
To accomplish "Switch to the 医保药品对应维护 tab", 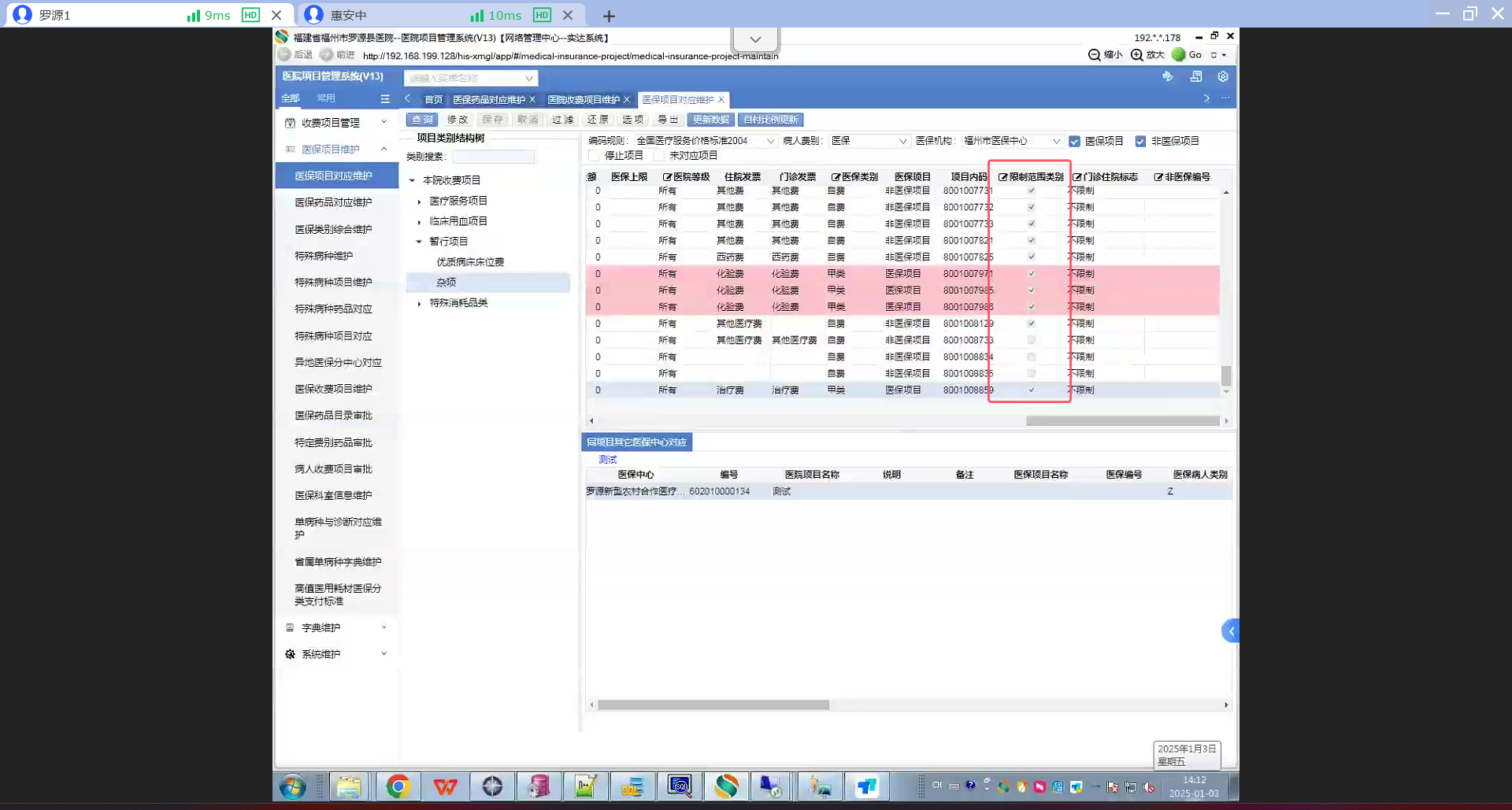I will (489, 100).
